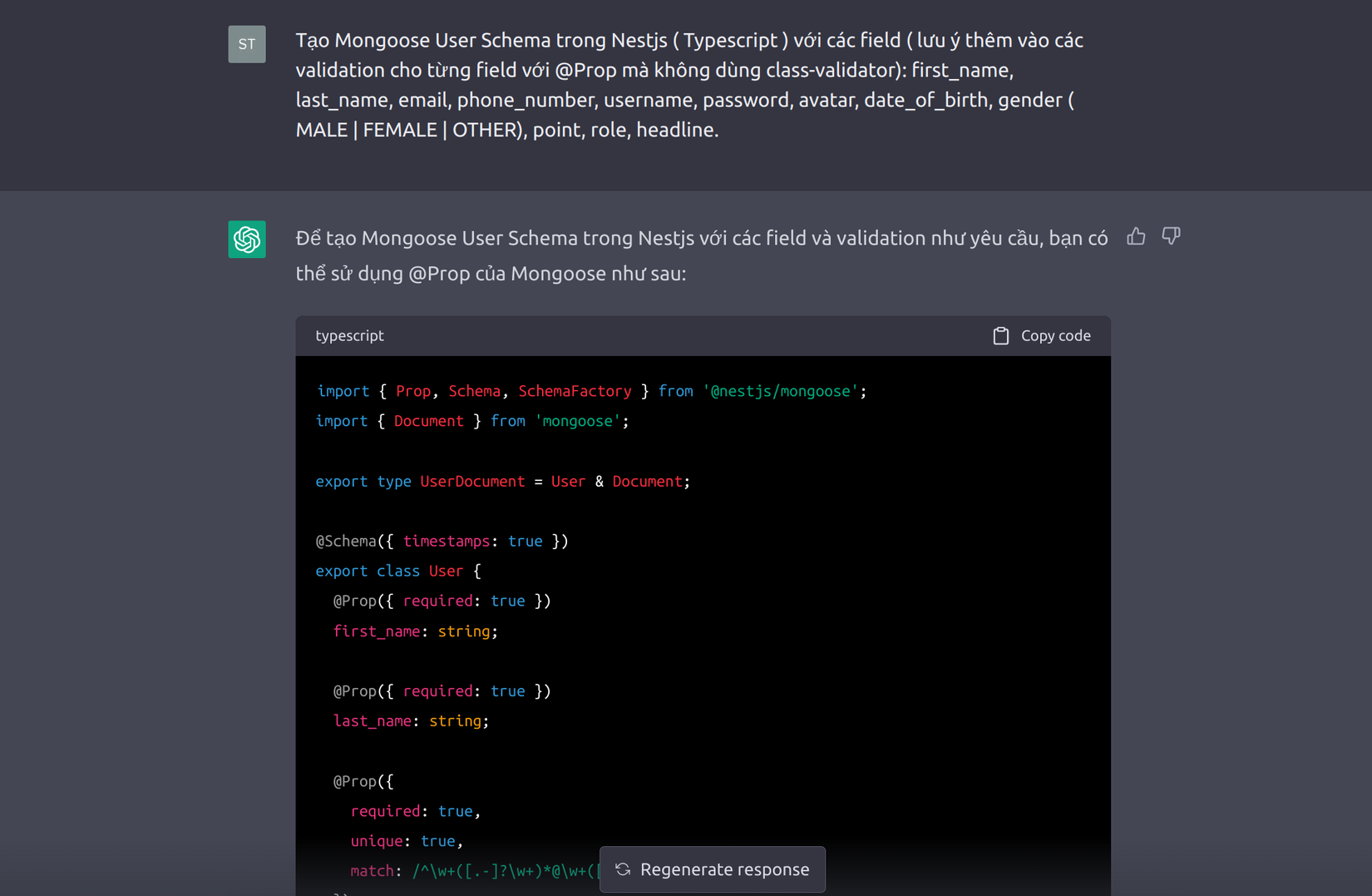Click the assistant's intro paragraph mentioning @Prop
This screenshot has width=1372, height=896.
tap(702, 255)
